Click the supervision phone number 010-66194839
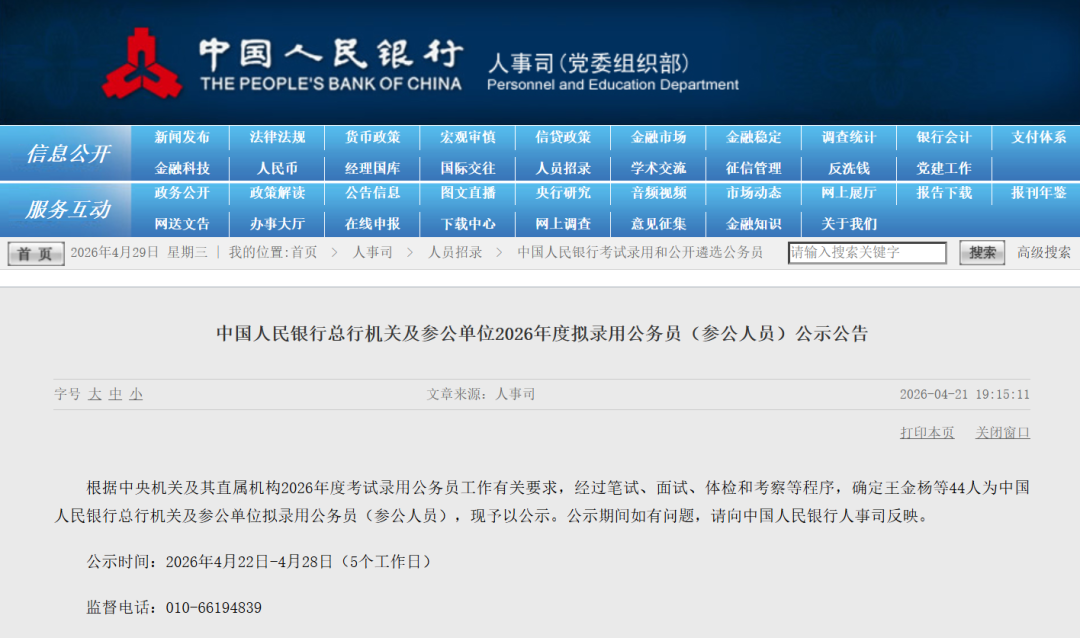The width and height of the screenshot is (1080, 638). tap(214, 608)
